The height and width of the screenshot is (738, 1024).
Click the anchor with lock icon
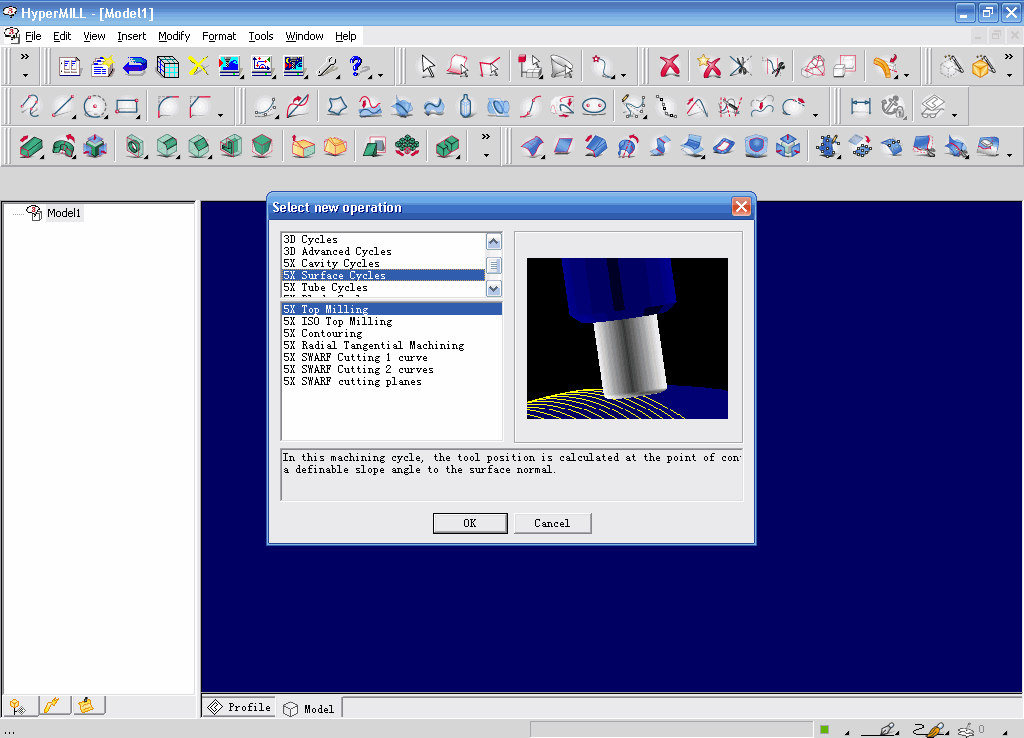coord(893,106)
